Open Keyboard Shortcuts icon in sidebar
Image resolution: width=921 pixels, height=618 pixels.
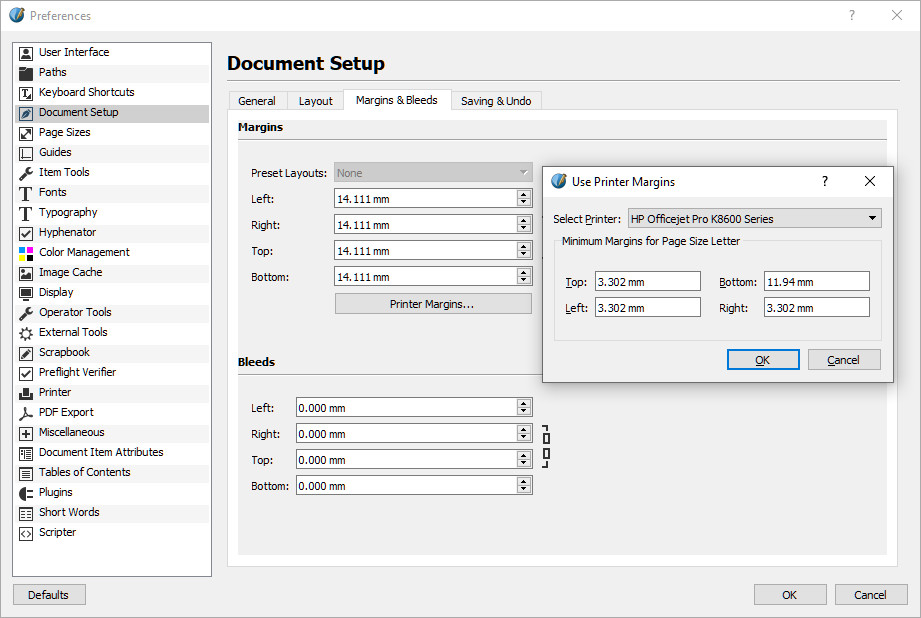pos(26,92)
